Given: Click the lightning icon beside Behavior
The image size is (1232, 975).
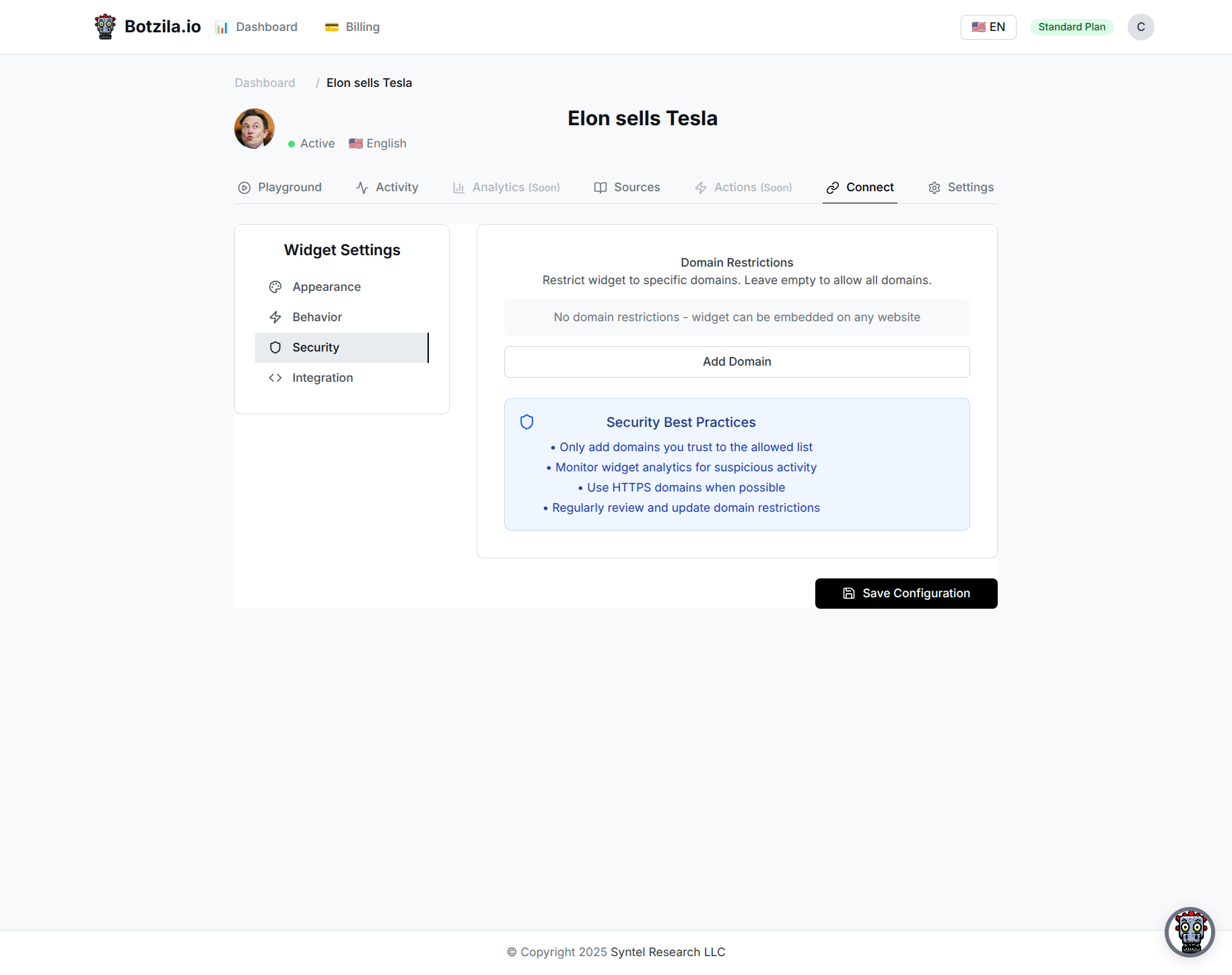Looking at the screenshot, I should (x=275, y=317).
